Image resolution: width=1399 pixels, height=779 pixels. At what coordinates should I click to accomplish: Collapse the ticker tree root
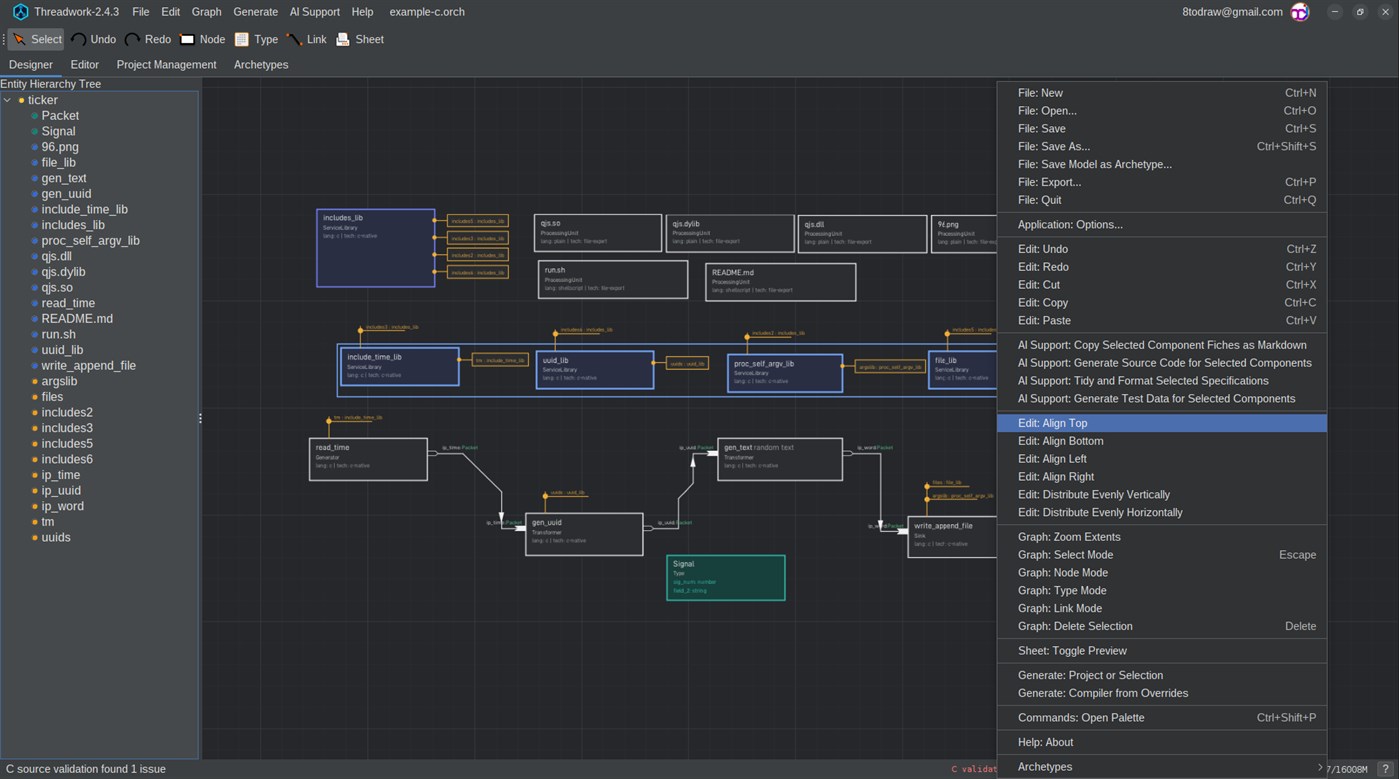[x=7, y=100]
